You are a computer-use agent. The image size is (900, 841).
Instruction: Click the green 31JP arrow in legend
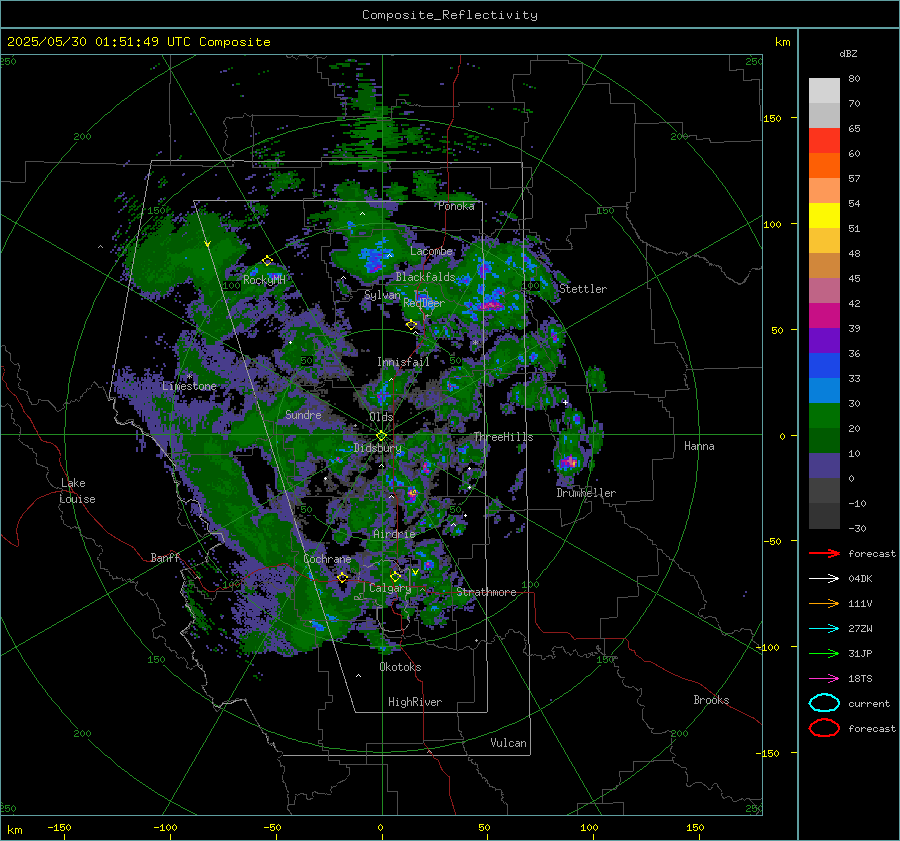pyautogui.click(x=824, y=653)
